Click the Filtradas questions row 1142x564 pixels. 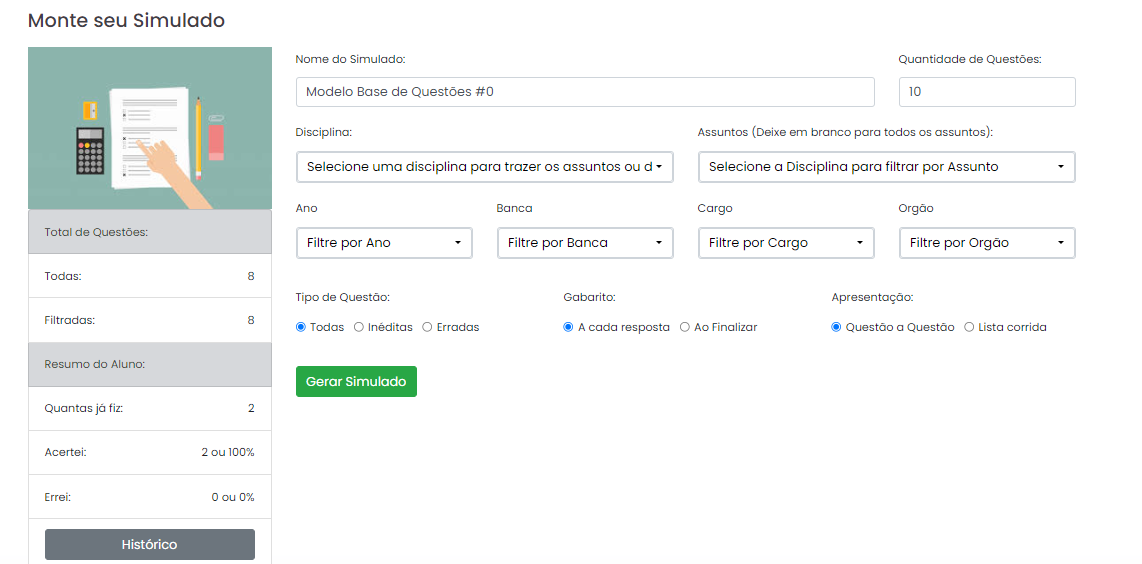tap(150, 320)
